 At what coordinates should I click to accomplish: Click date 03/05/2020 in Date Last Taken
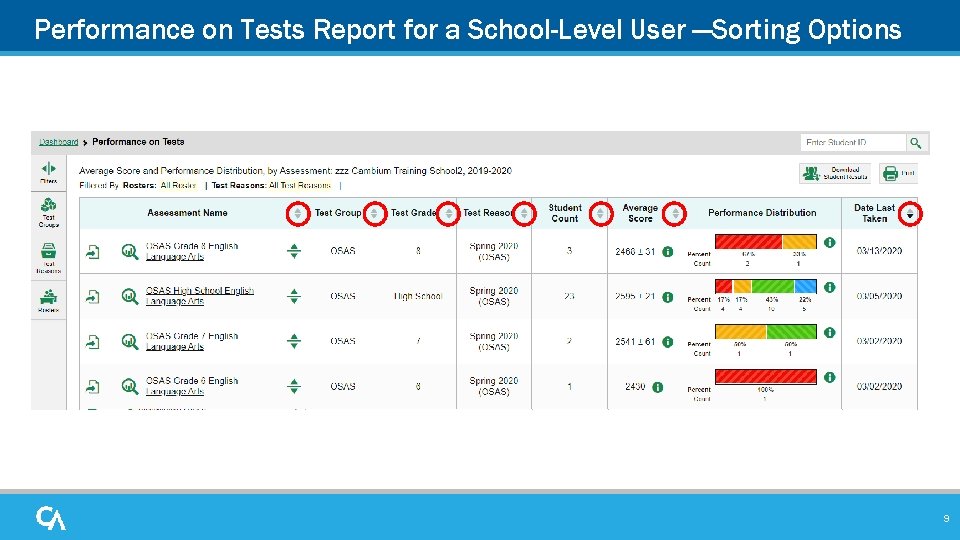click(x=879, y=296)
